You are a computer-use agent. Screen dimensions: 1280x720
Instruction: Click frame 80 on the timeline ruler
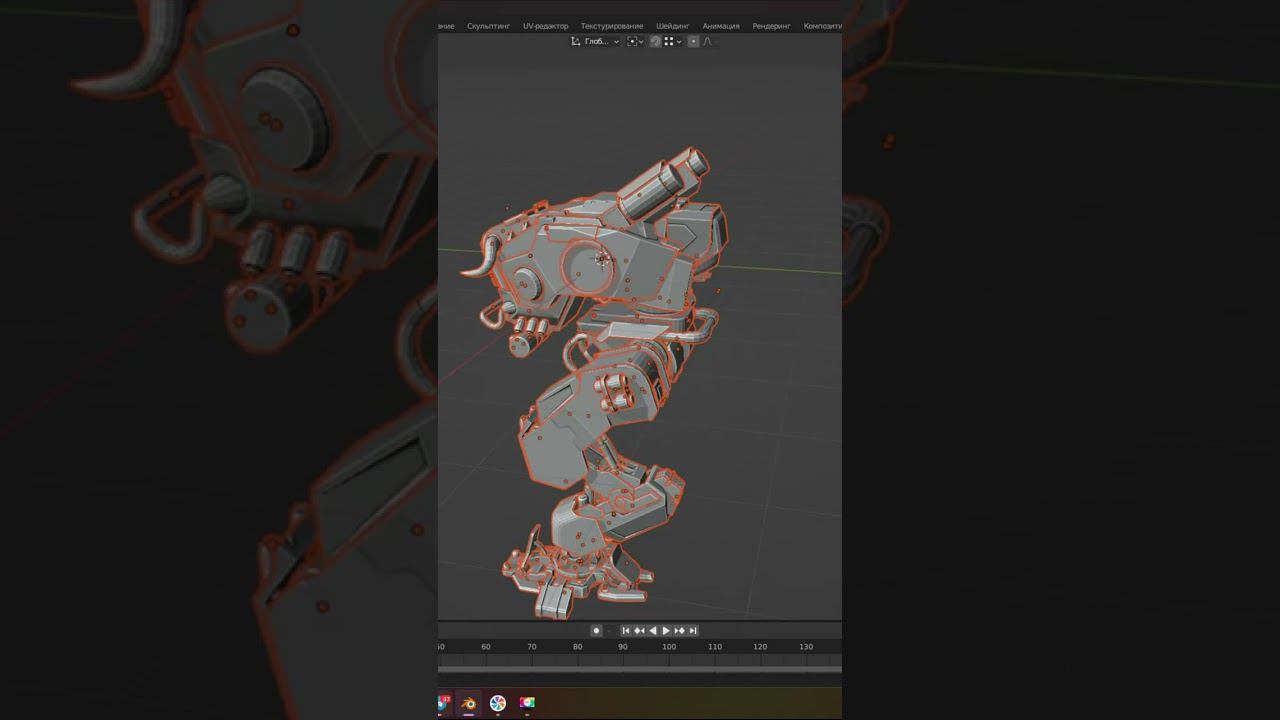pyautogui.click(x=577, y=647)
